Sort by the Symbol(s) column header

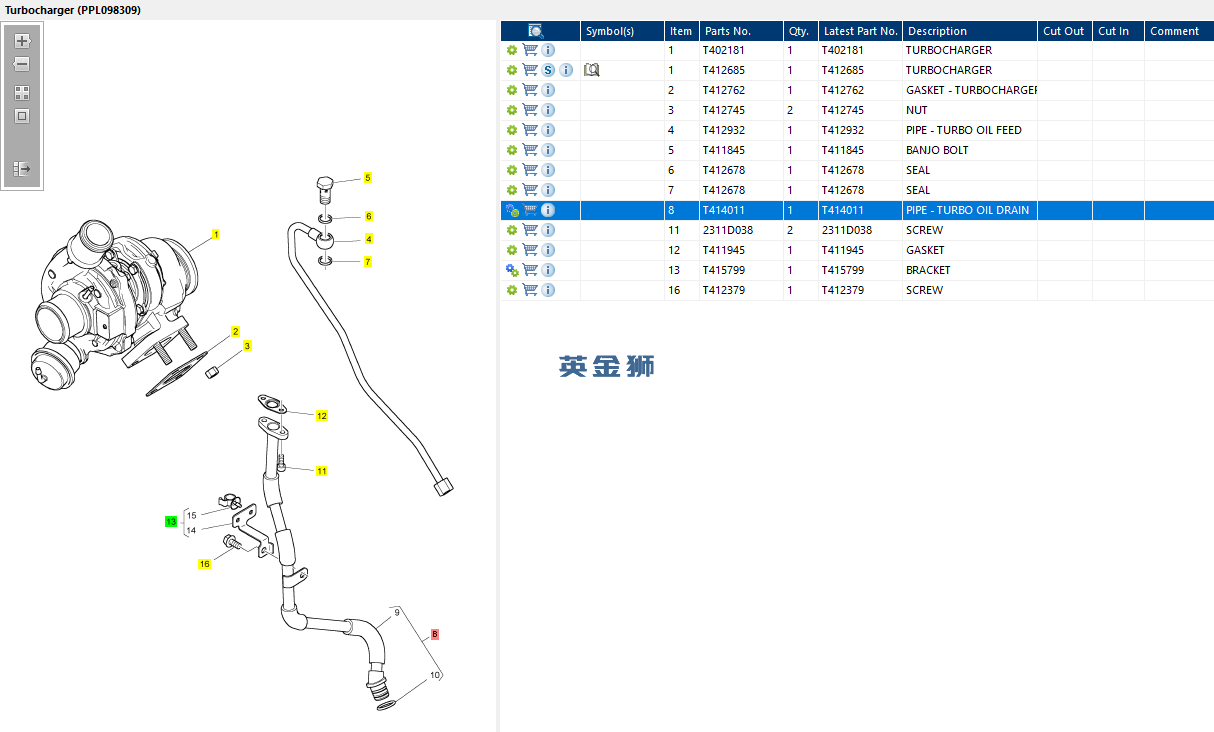tap(622, 31)
